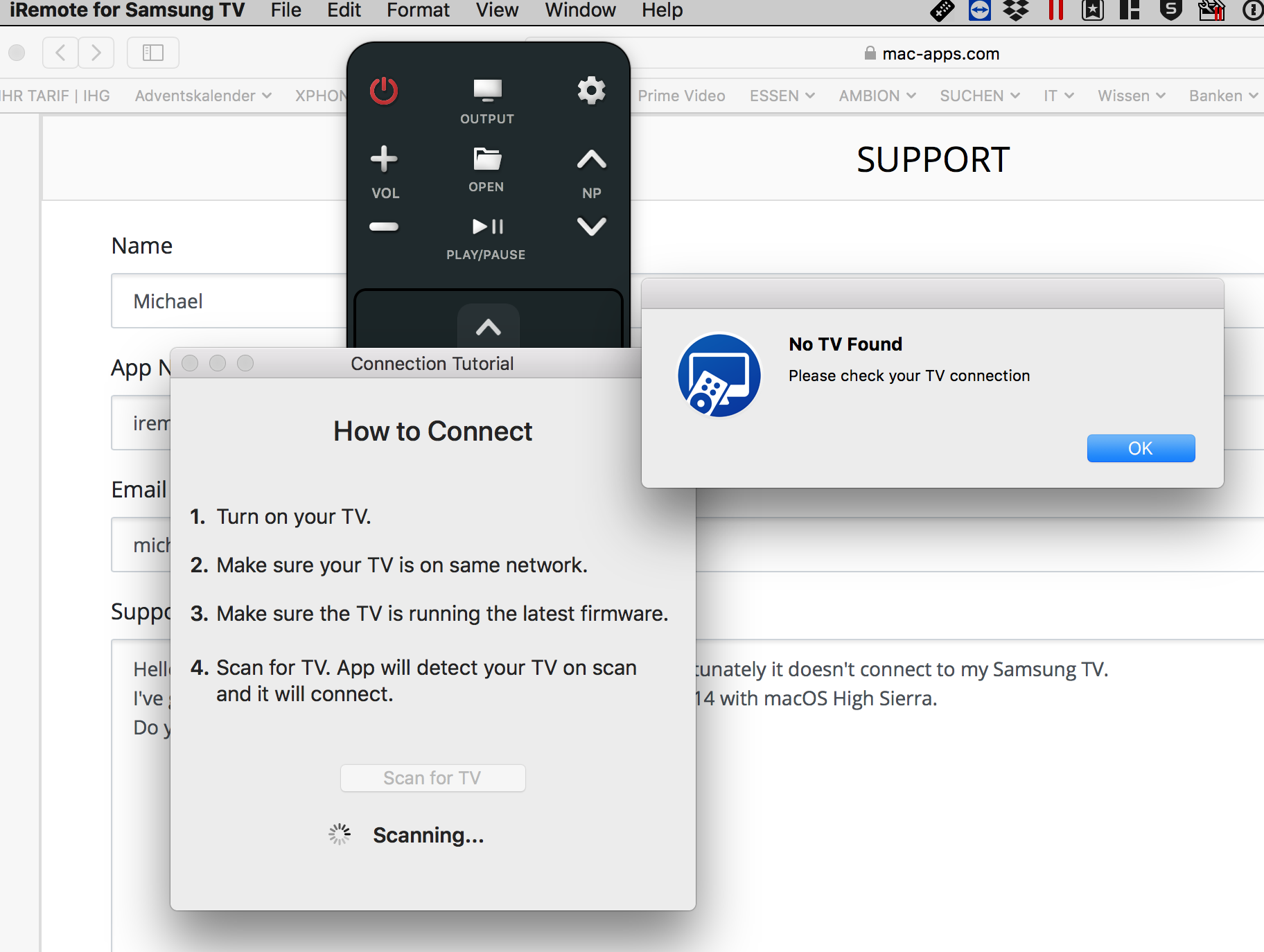Click the 'No TV Found' alert title

(x=845, y=344)
